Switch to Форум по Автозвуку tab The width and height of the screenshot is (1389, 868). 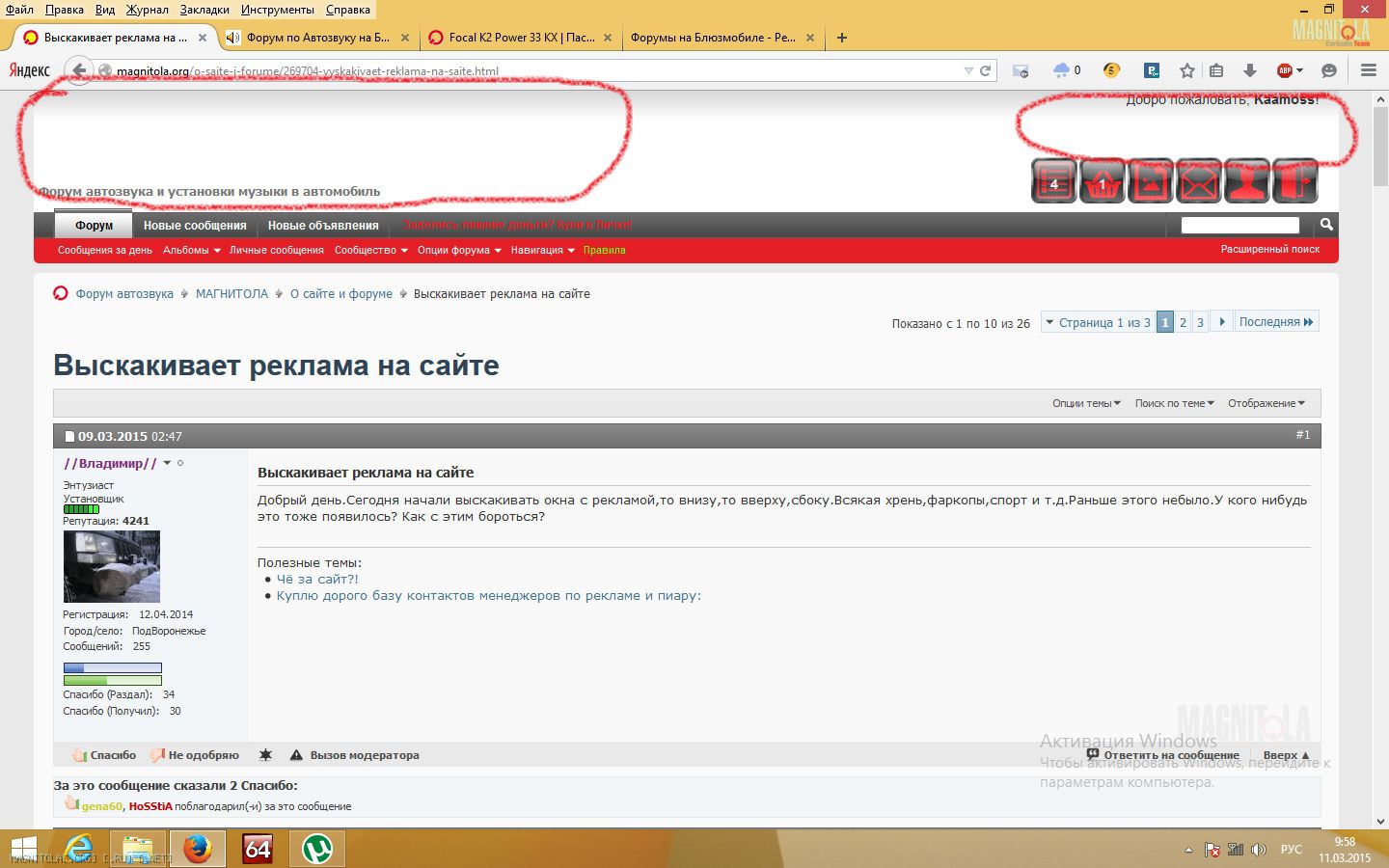tap(317, 38)
